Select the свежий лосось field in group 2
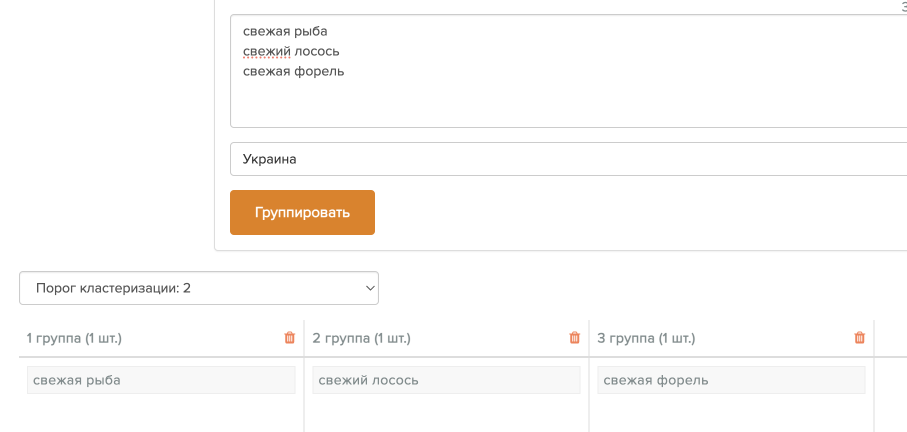This screenshot has width=907, height=432. (447, 380)
